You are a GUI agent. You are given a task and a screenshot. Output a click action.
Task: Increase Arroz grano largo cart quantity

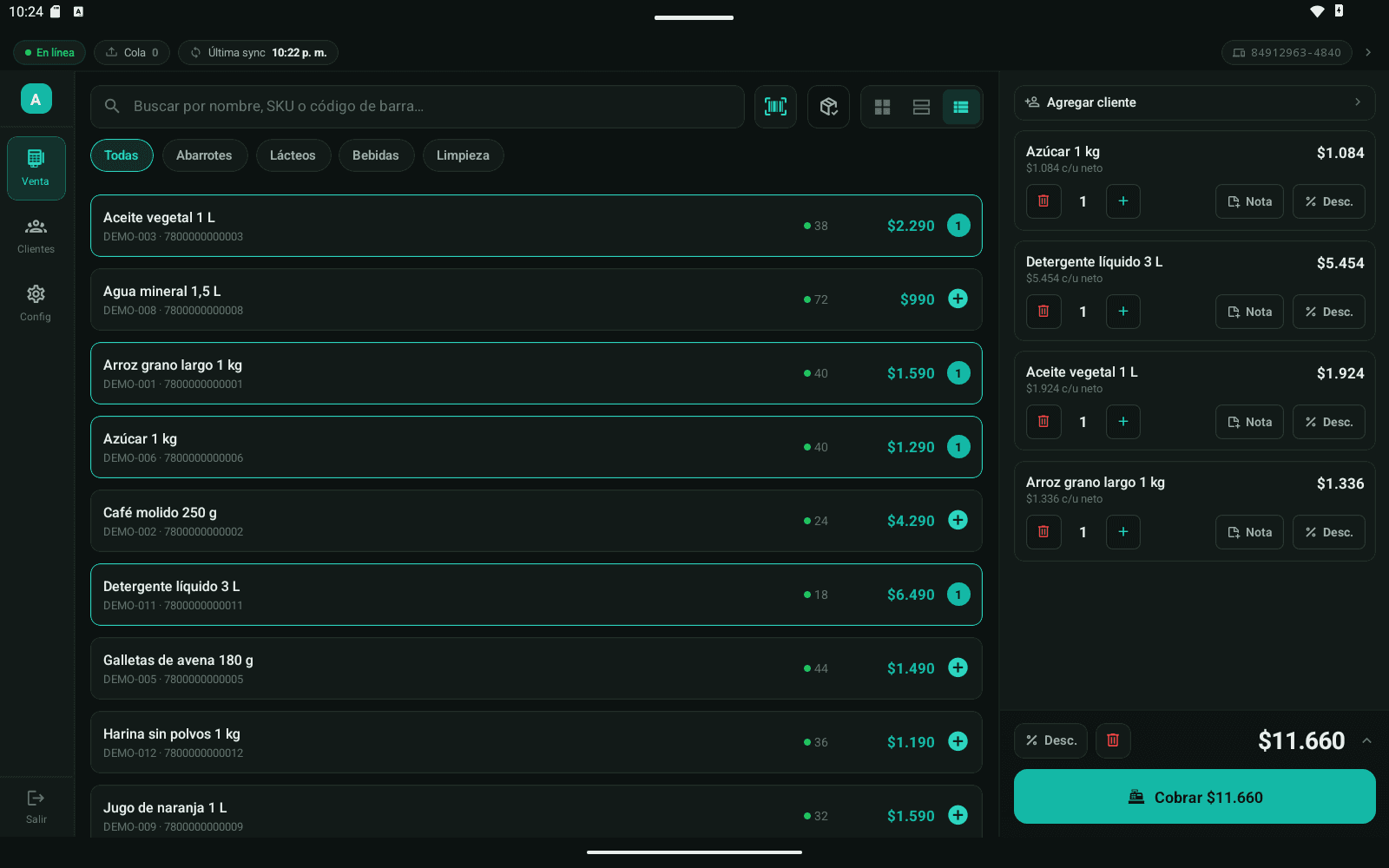[x=1123, y=532]
